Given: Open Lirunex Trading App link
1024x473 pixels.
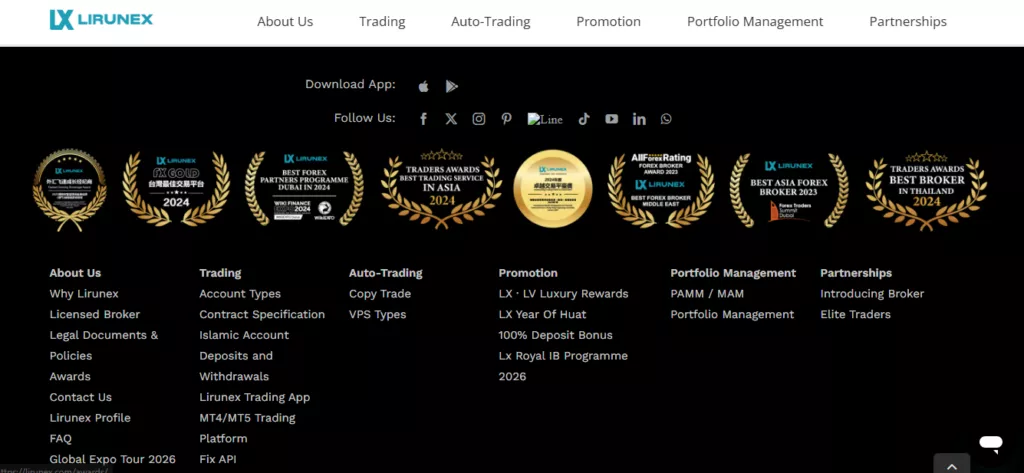Looking at the screenshot, I should [255, 397].
